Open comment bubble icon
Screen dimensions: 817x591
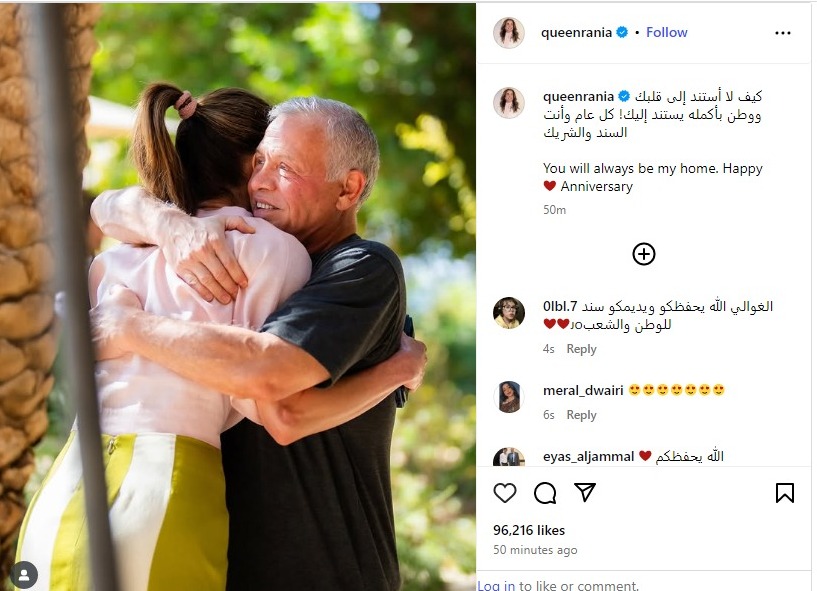click(x=545, y=492)
